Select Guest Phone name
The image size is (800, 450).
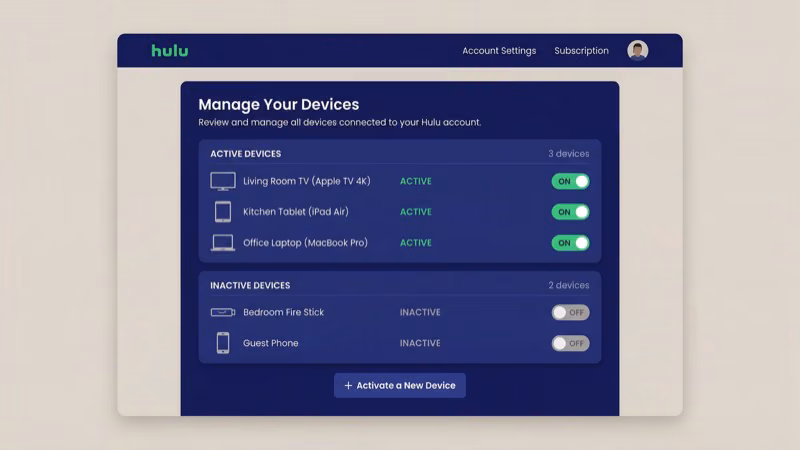pos(270,343)
